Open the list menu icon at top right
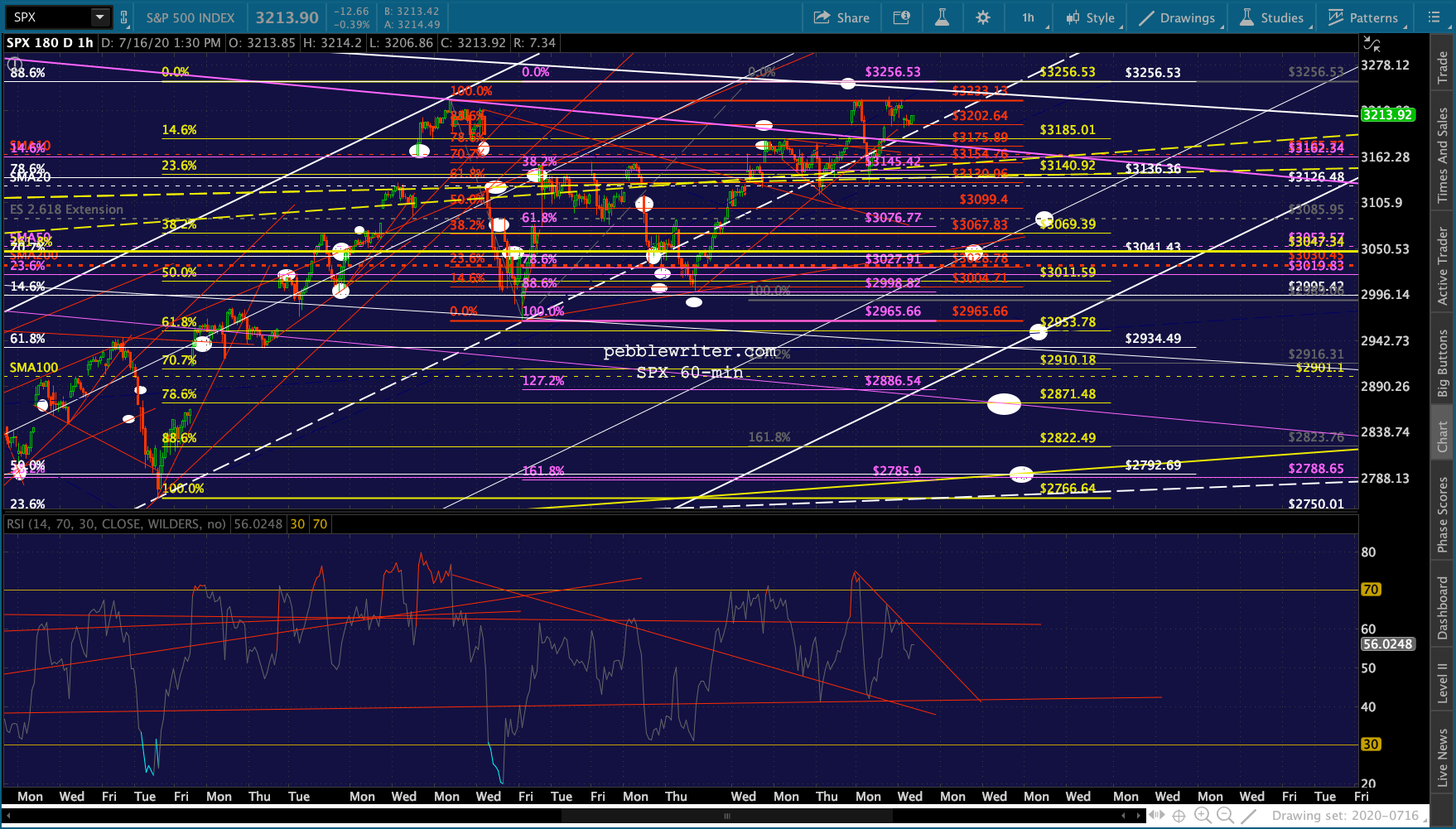 point(1434,17)
